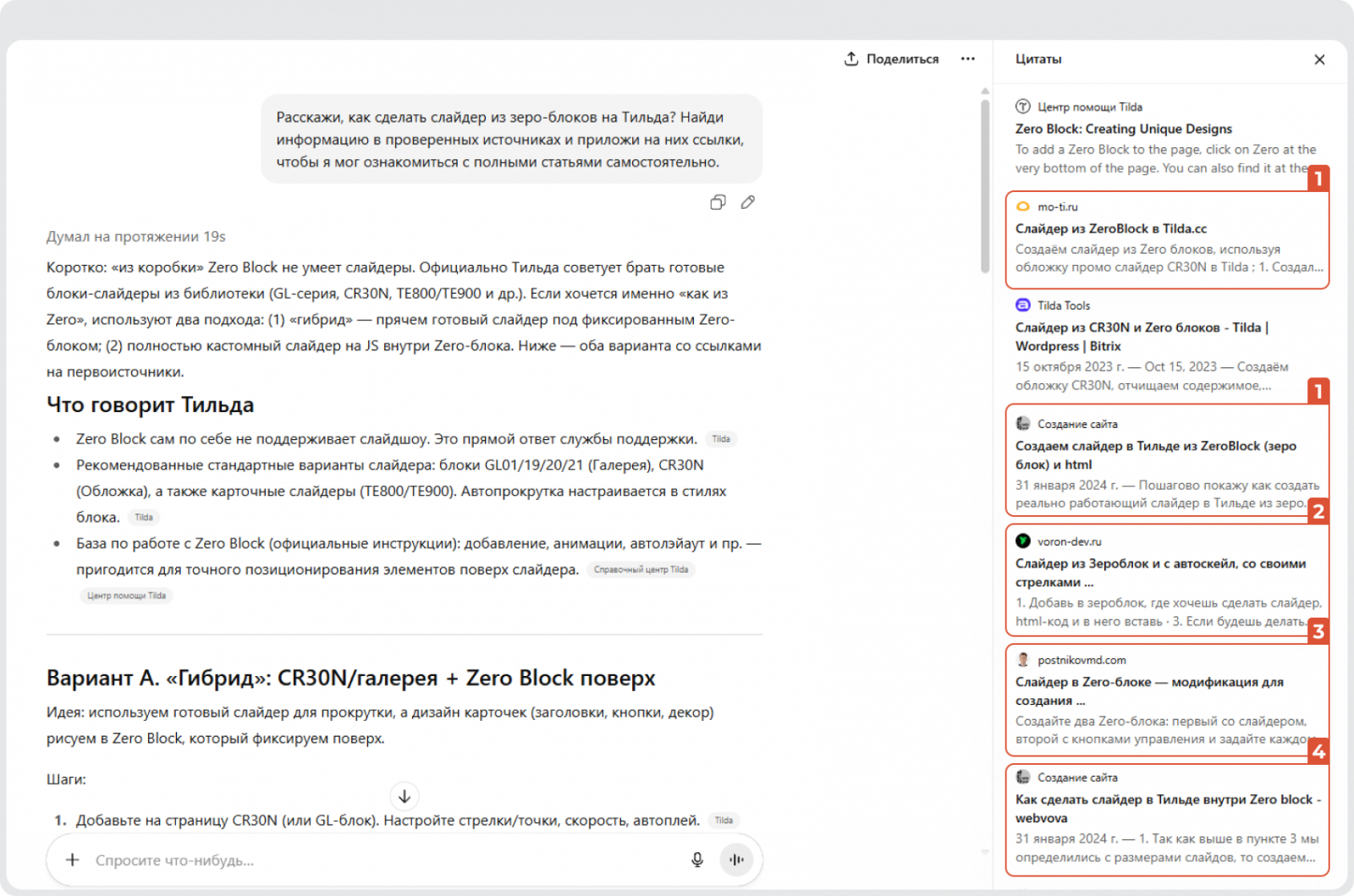Click the "voron-dev.ru" source name
Screen dimensions: 1354x896
(1070, 541)
